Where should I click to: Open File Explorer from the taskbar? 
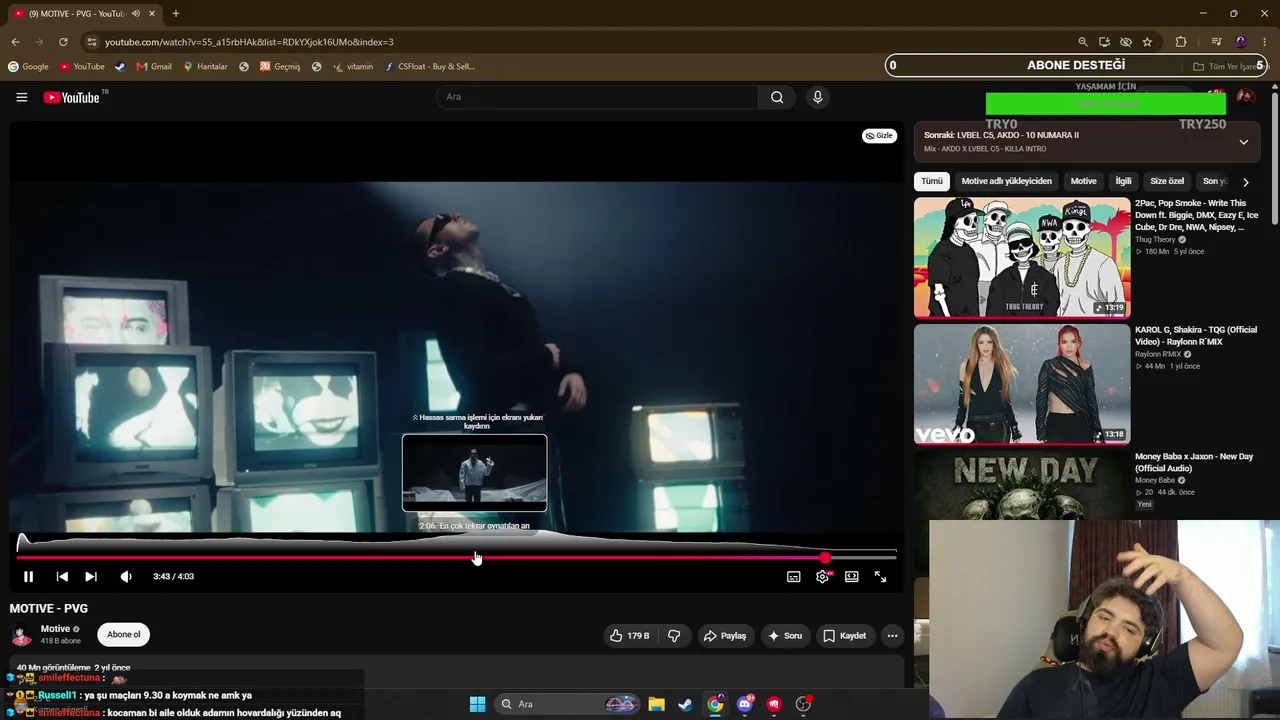(x=656, y=704)
